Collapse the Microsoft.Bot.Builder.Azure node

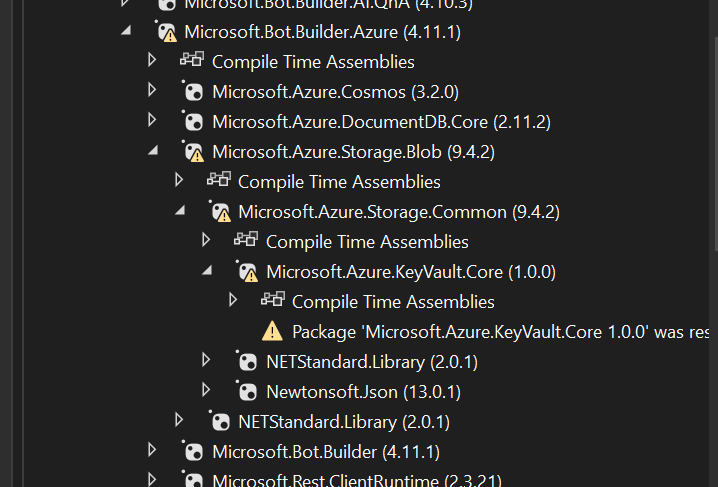[125, 31]
